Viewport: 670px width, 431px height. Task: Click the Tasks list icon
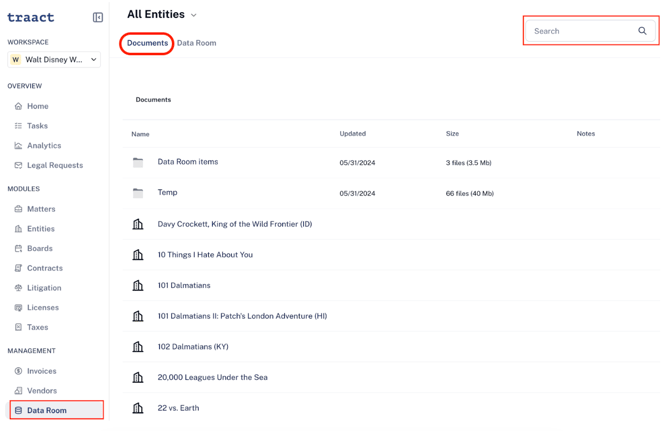[x=18, y=126]
